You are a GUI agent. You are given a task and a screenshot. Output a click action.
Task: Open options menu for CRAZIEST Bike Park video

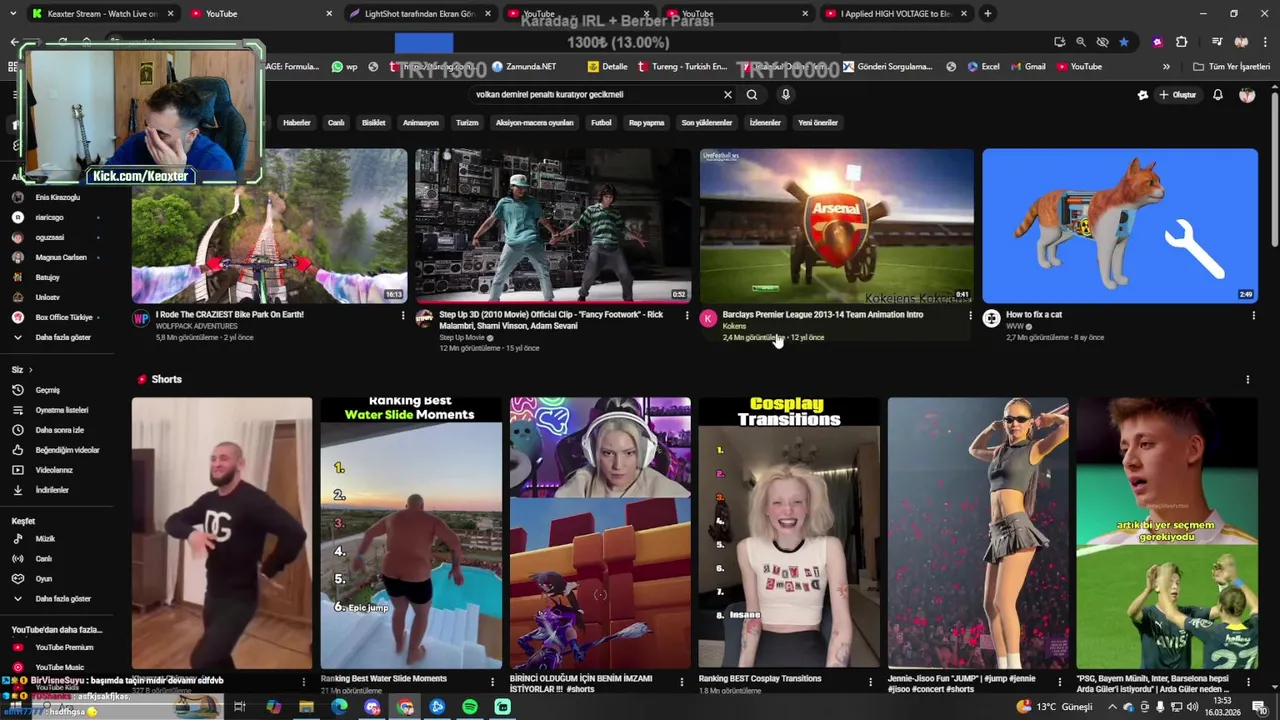click(x=403, y=315)
